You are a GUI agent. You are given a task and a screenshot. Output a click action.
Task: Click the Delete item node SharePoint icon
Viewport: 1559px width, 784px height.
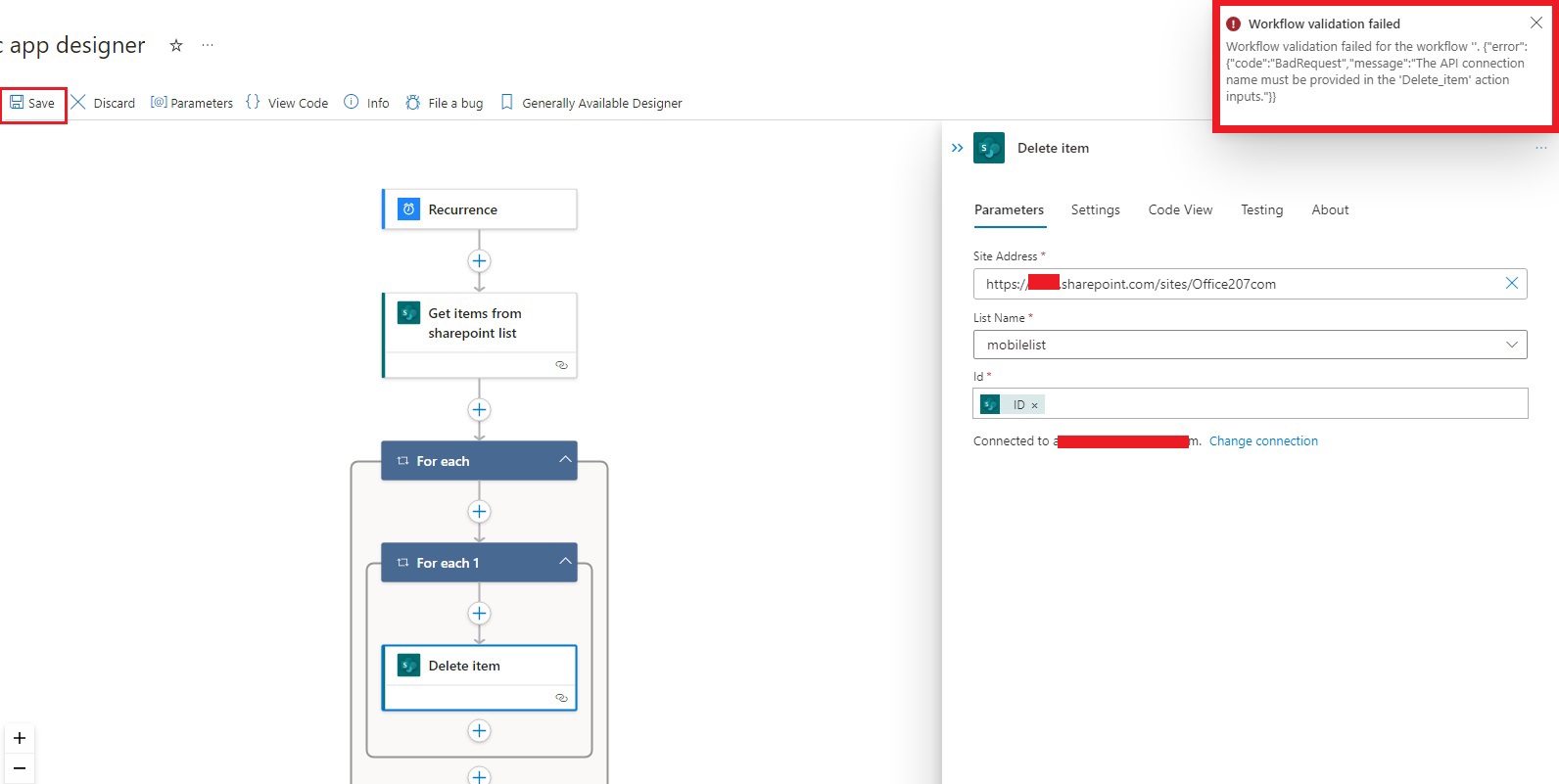(x=408, y=666)
